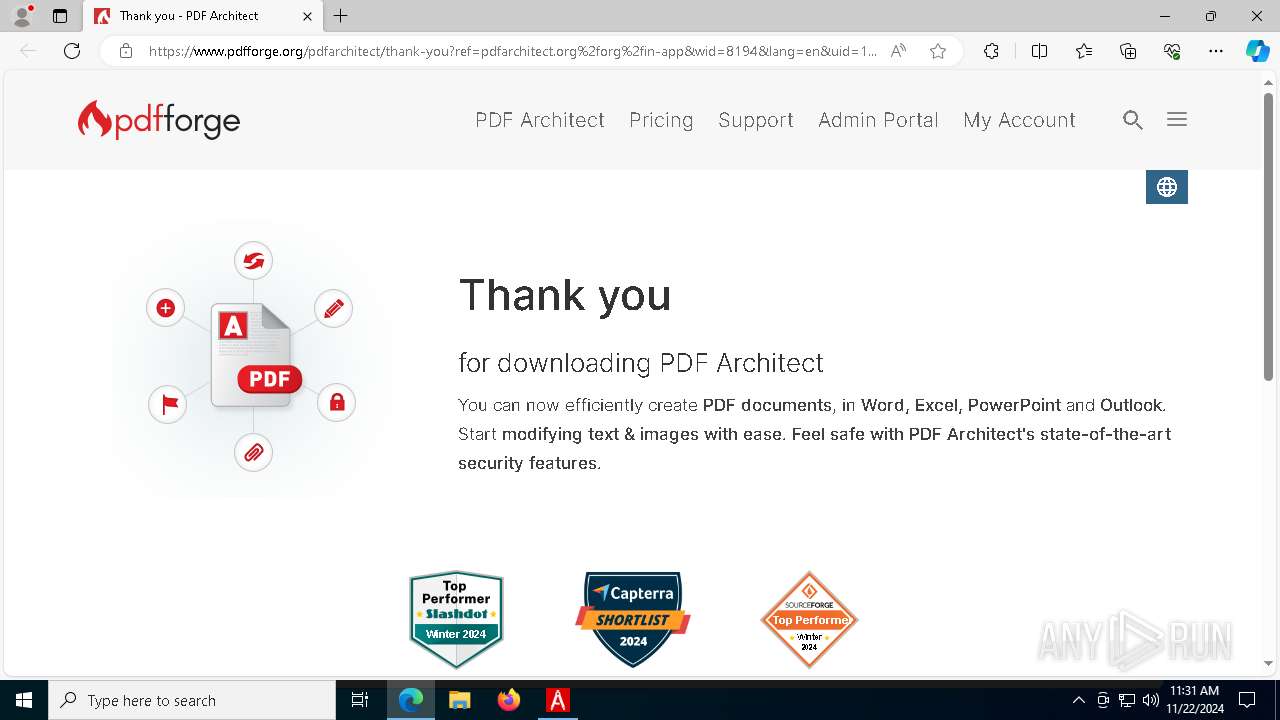The height and width of the screenshot is (720, 1280).
Task: Refresh the page in Edge
Action: click(72, 51)
